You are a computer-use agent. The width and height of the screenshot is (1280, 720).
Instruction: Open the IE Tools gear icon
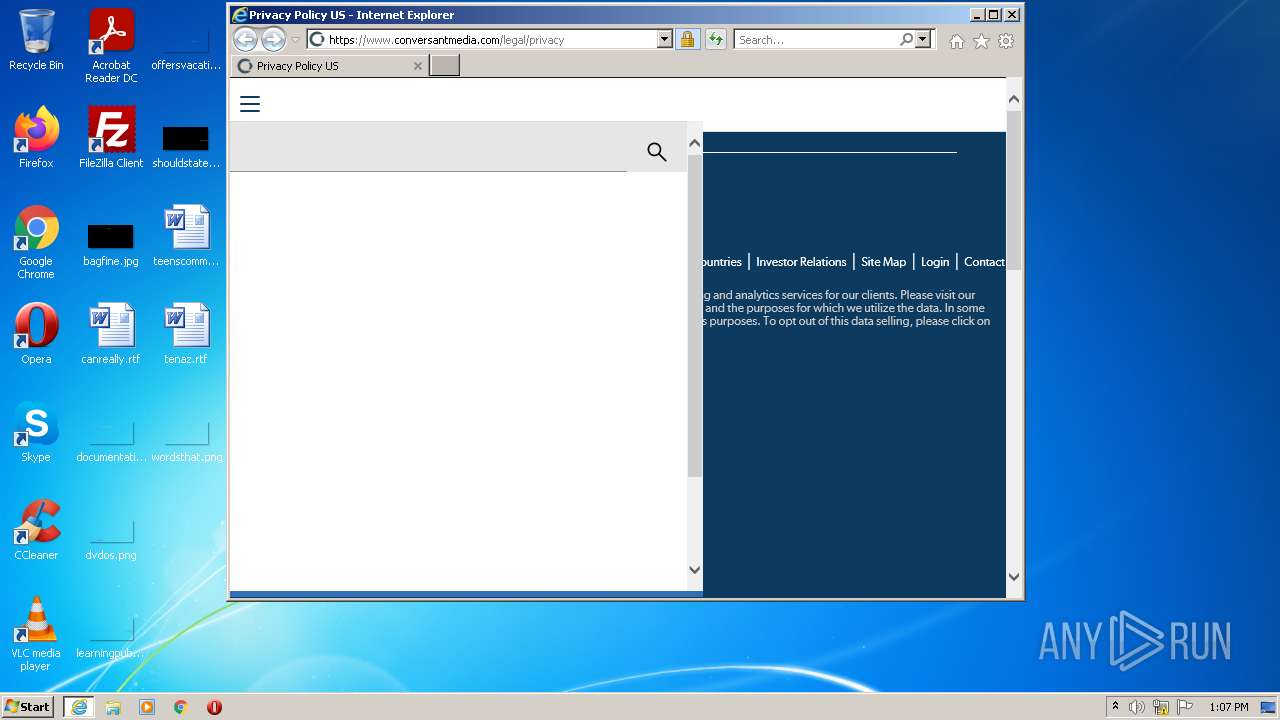coord(1006,41)
